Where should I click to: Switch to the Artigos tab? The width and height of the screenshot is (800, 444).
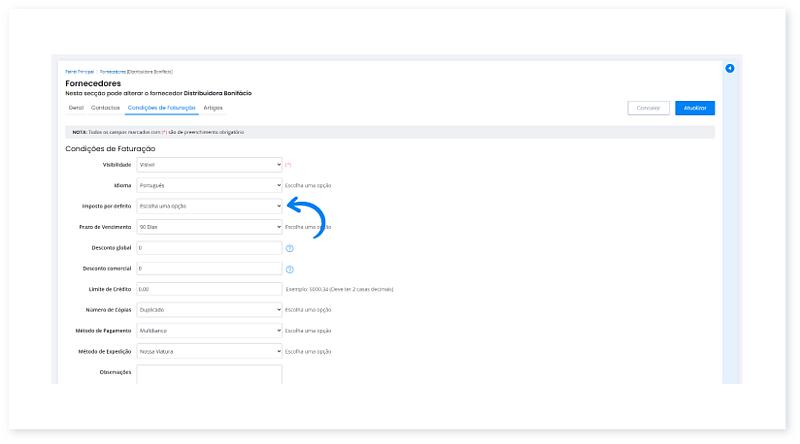[213, 107]
